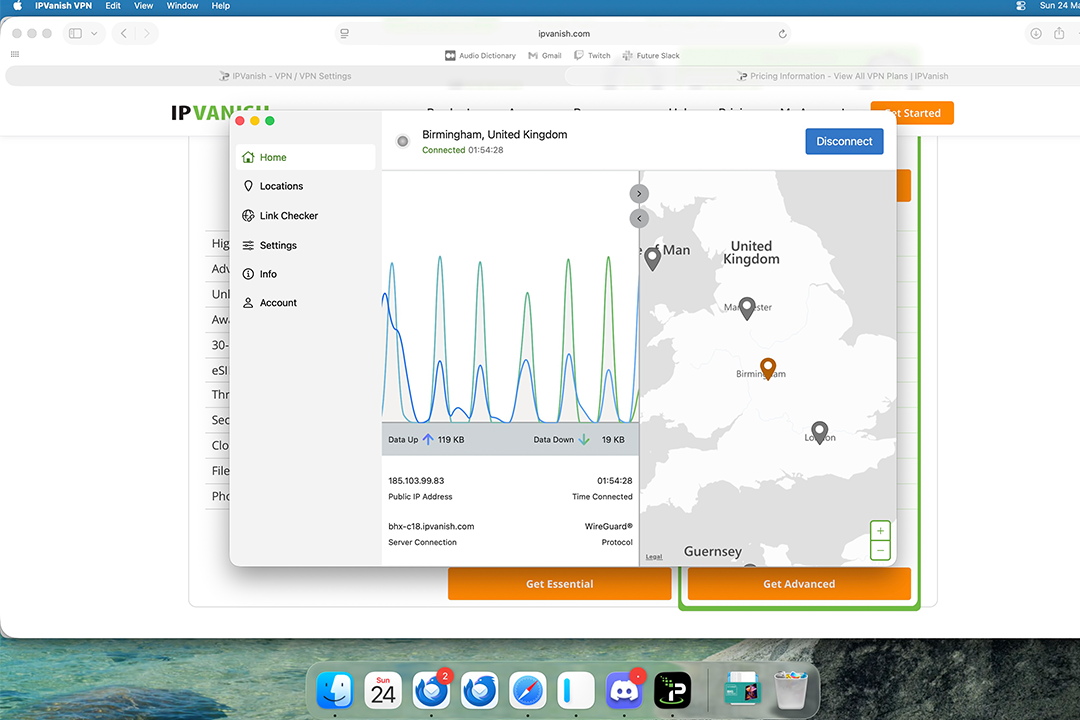
Task: Click the WireGuard protocol text
Action: (608, 526)
